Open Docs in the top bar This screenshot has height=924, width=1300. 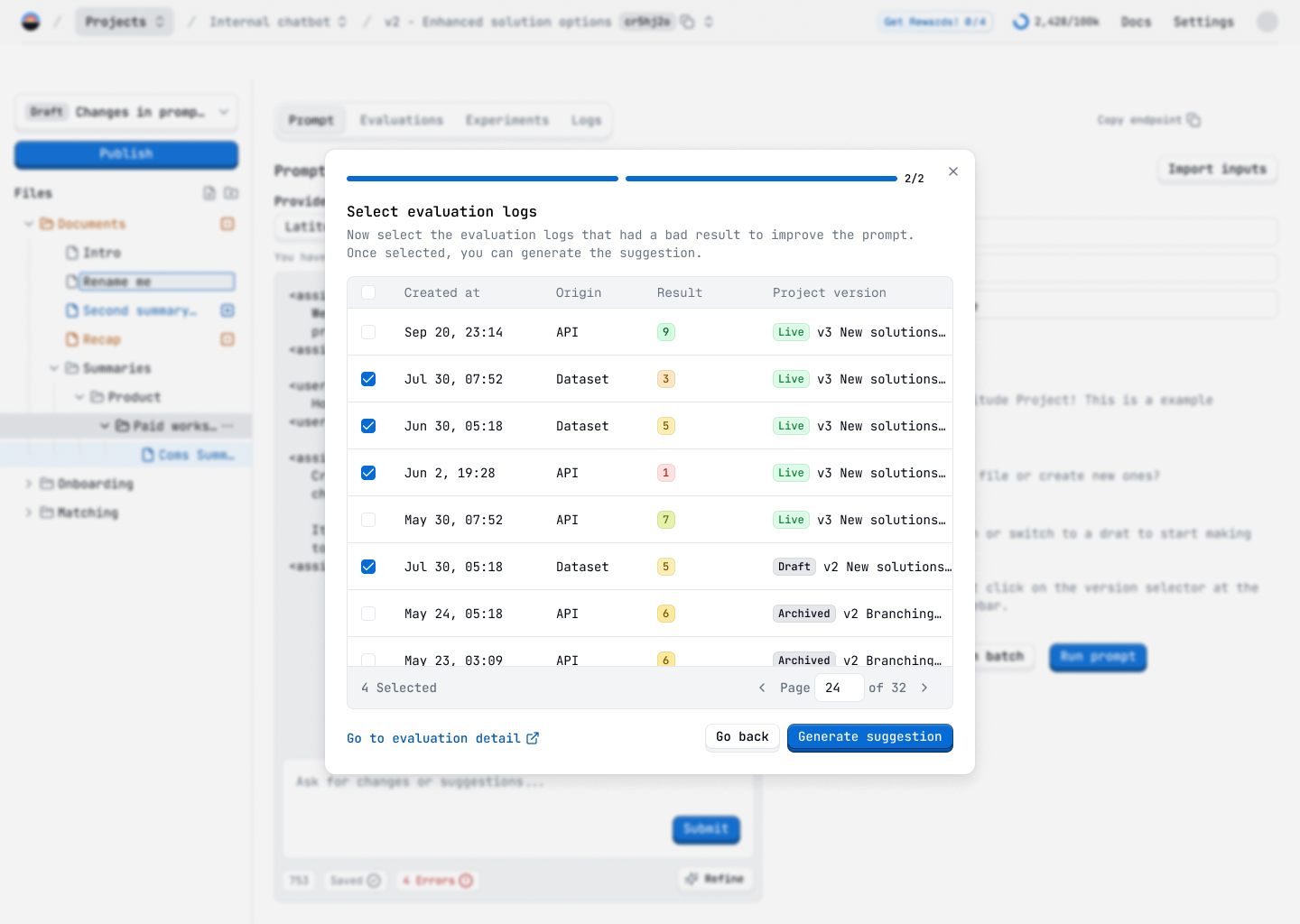pos(1136,22)
